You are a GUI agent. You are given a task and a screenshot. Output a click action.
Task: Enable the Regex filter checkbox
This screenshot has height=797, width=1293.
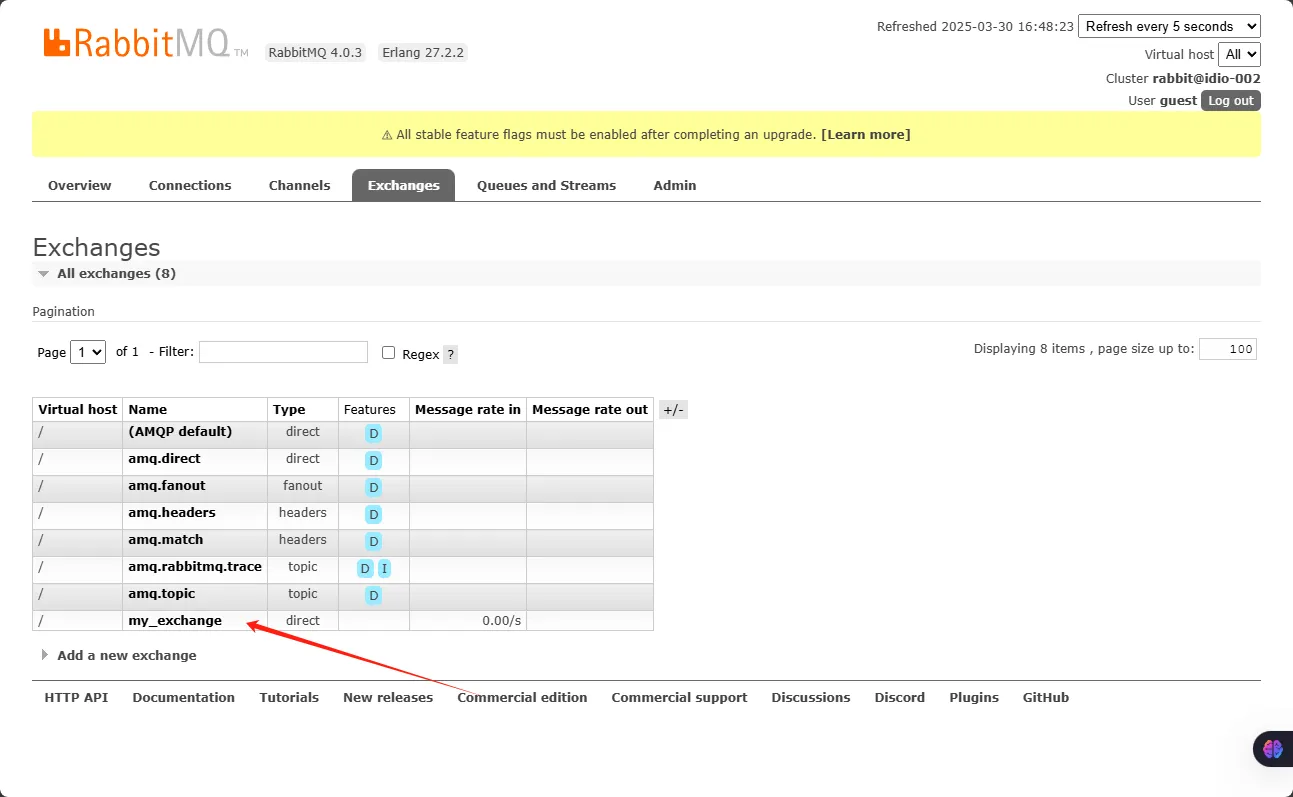[x=389, y=352]
